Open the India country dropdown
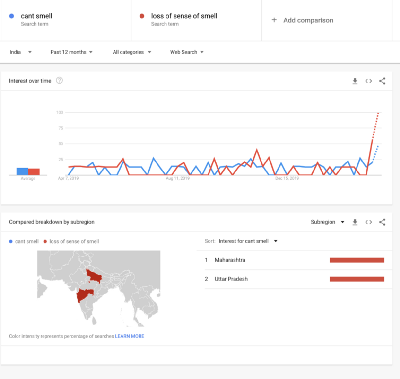The image size is (400, 379). coord(20,52)
